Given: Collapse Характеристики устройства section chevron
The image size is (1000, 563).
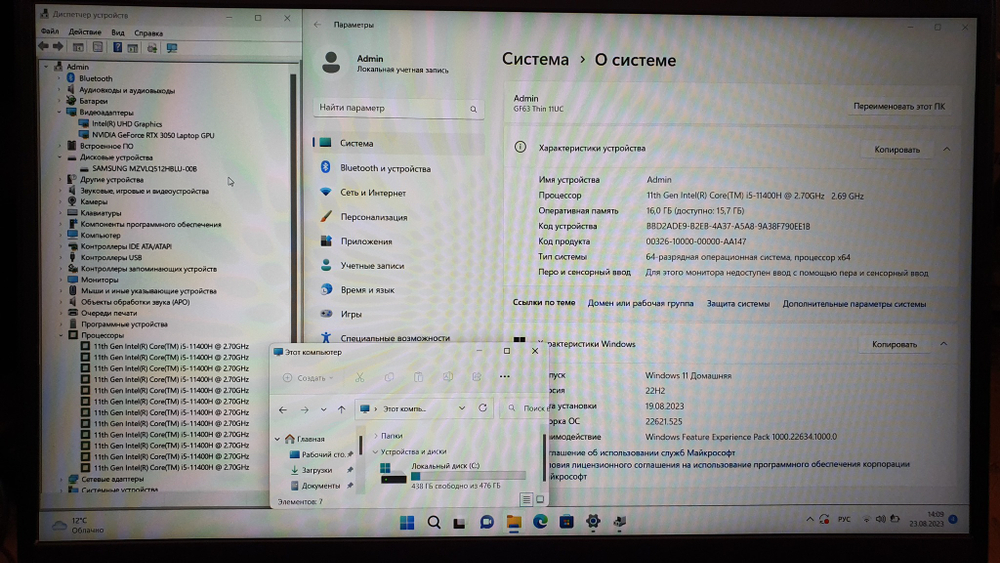Looking at the screenshot, I should [x=946, y=149].
